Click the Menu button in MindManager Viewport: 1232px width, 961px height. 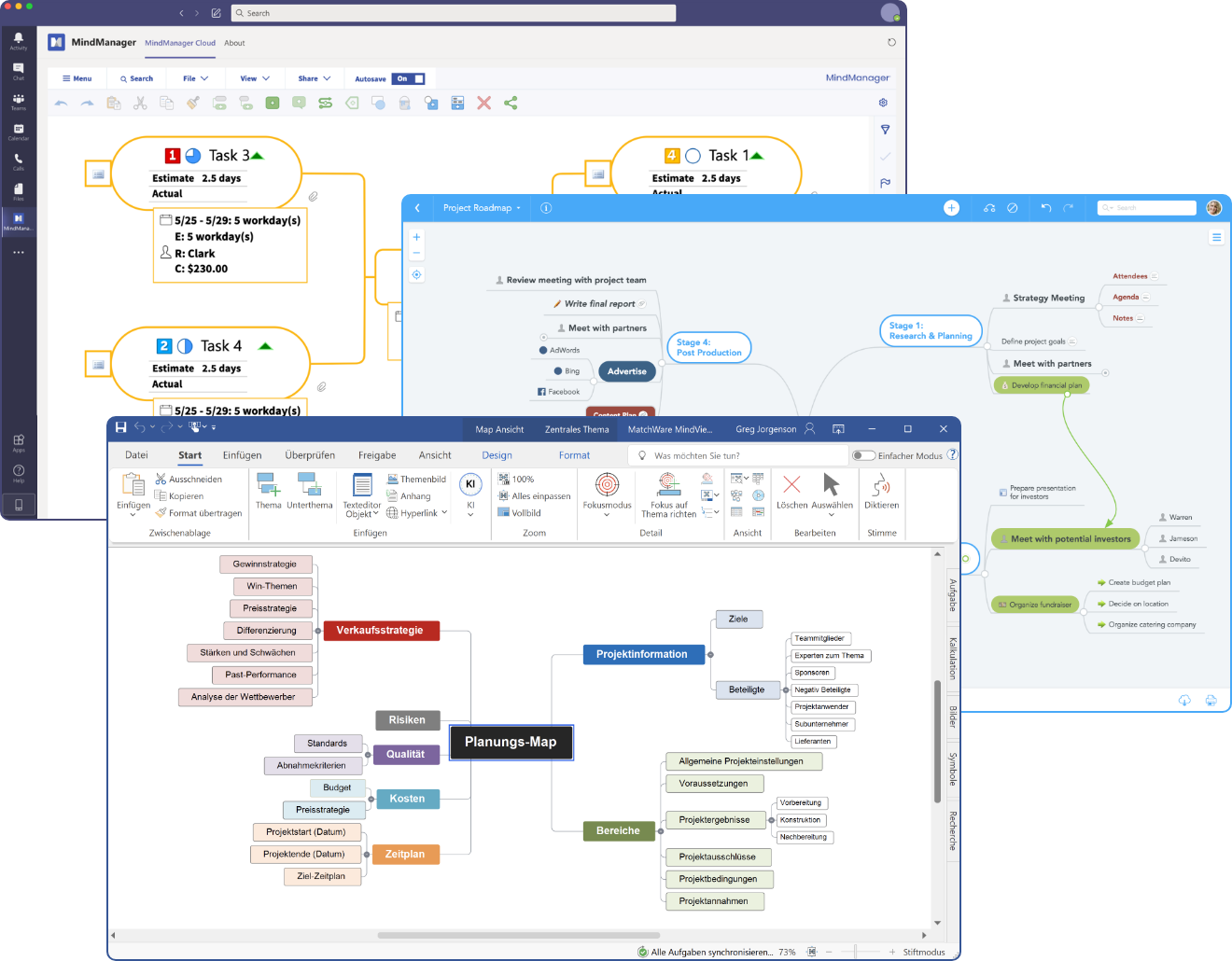pos(77,78)
